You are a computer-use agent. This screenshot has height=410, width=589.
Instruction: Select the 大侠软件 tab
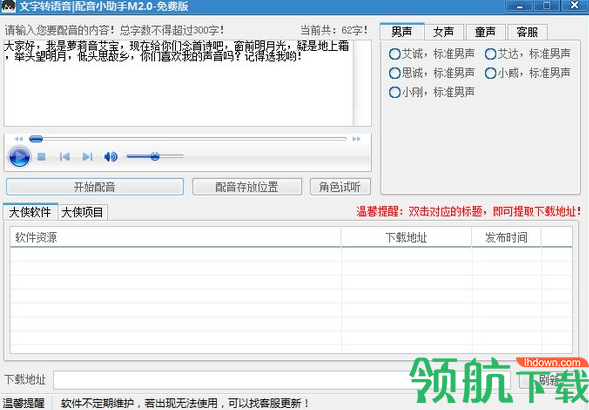[30, 212]
